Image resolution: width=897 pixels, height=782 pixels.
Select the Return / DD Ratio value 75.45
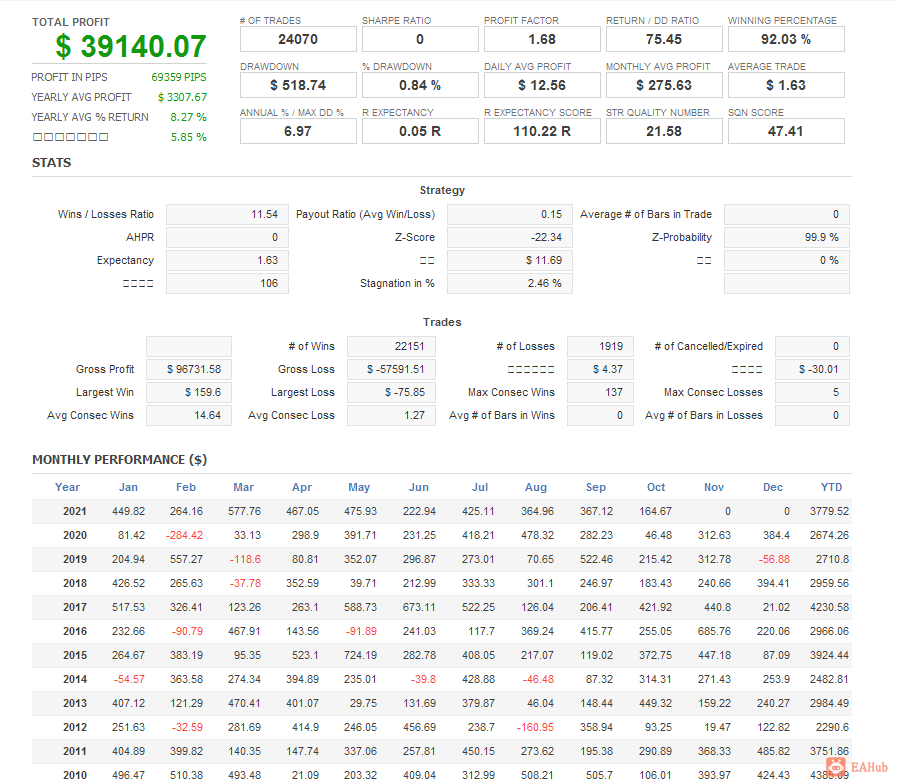coord(664,39)
